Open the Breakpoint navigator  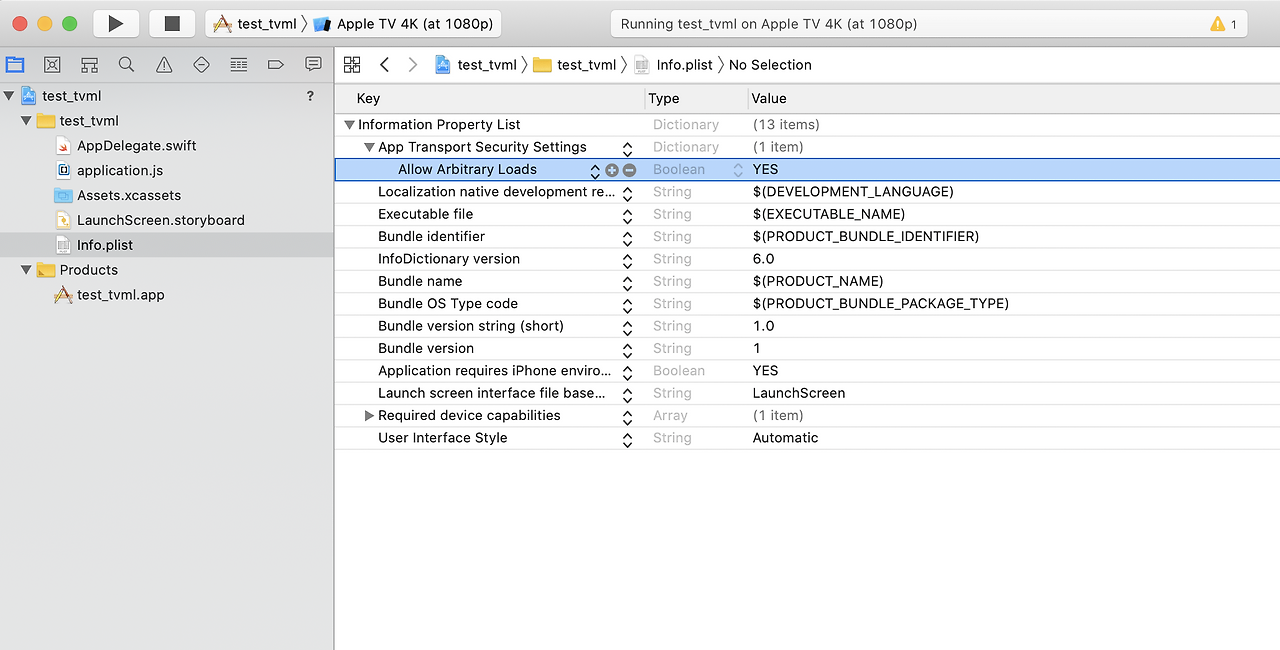276,65
